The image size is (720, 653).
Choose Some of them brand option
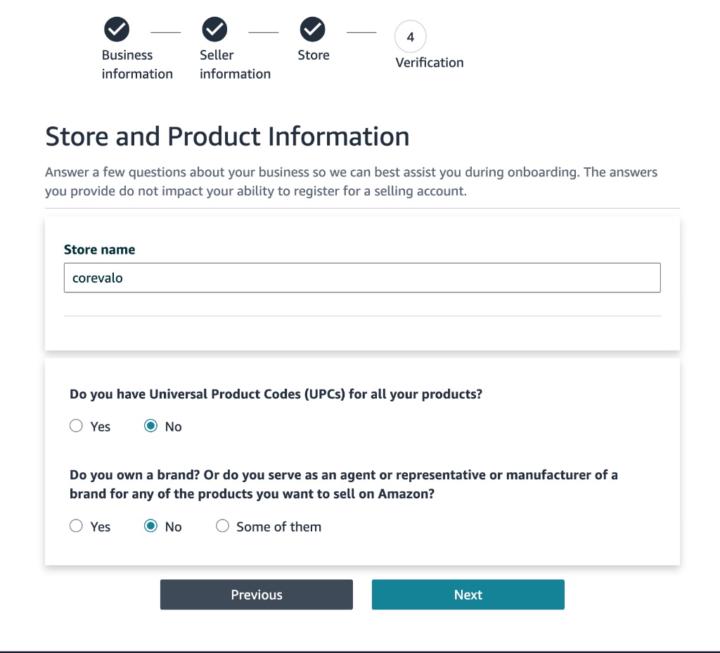point(222,526)
